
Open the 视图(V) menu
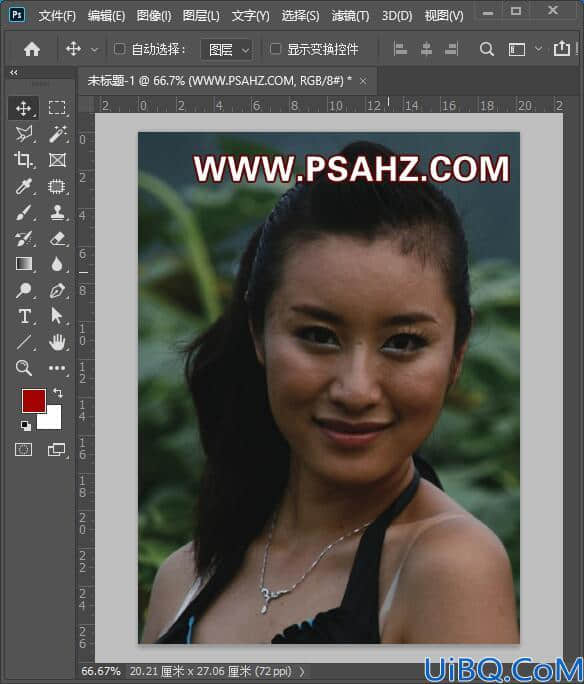tap(444, 17)
